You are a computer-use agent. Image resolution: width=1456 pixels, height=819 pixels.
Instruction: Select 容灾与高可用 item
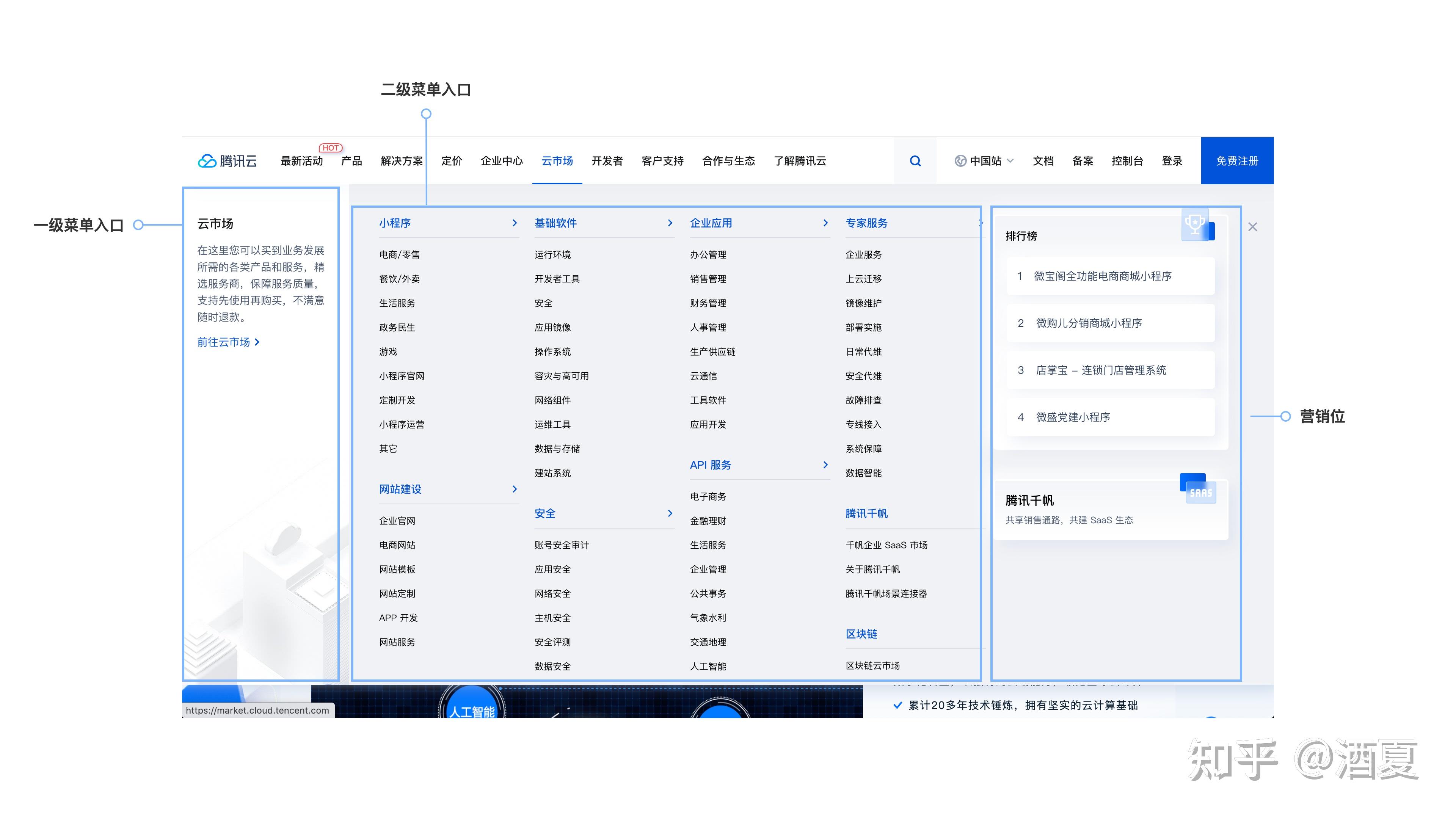pyautogui.click(x=562, y=376)
